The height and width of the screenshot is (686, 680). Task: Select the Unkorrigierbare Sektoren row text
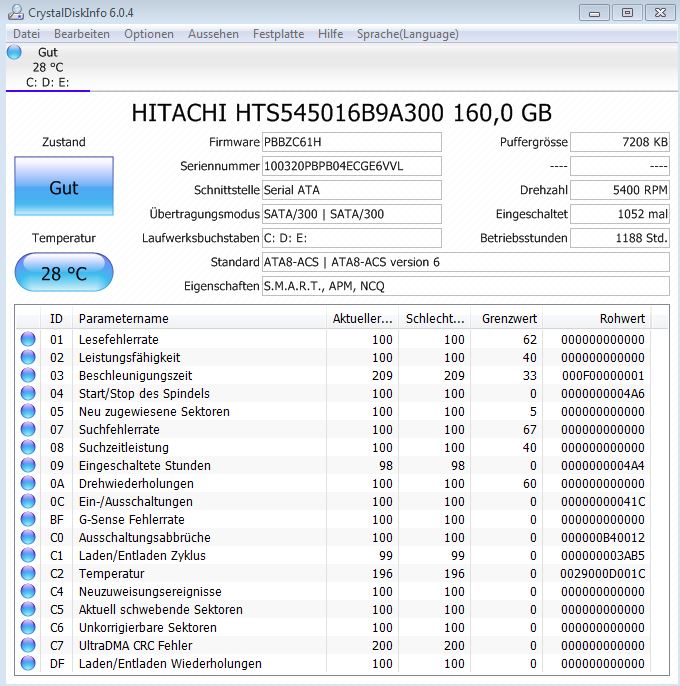(147, 627)
